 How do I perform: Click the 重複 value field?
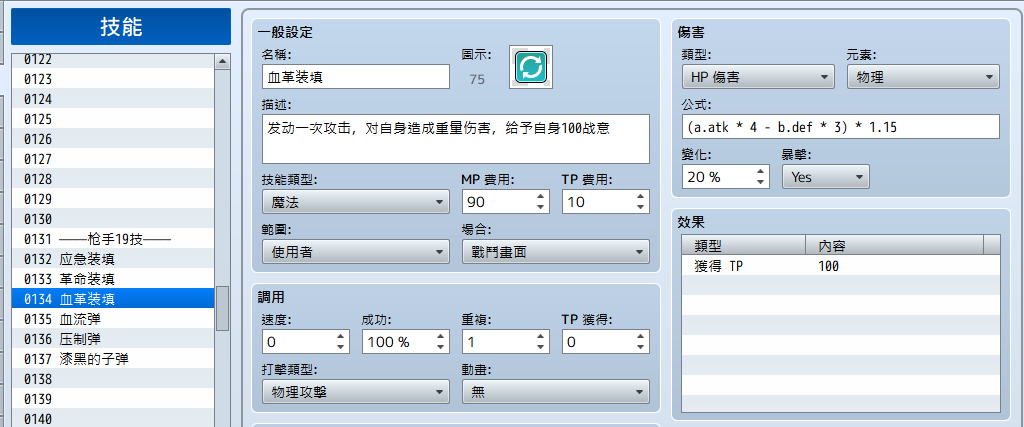[505, 341]
